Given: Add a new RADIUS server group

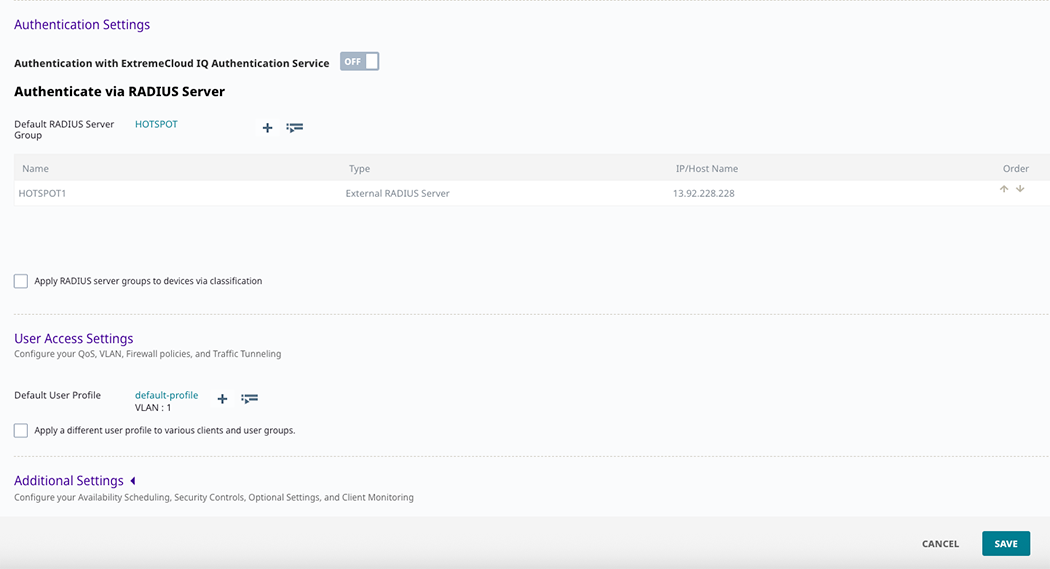Looking at the screenshot, I should [x=267, y=128].
